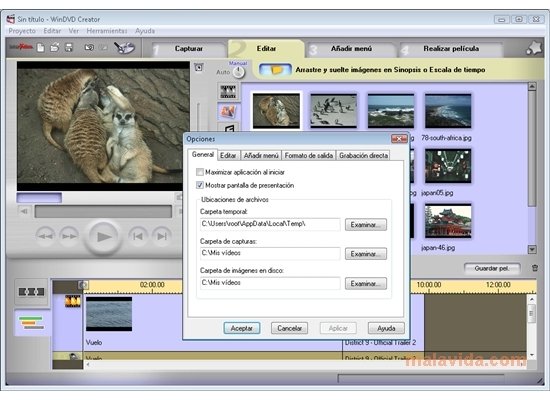Save the project with the floppy icon
The height and width of the screenshot is (400, 550).
pos(69,48)
